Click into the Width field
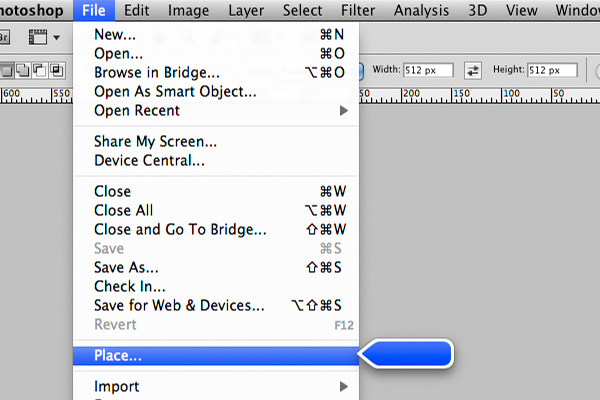 click(x=428, y=70)
